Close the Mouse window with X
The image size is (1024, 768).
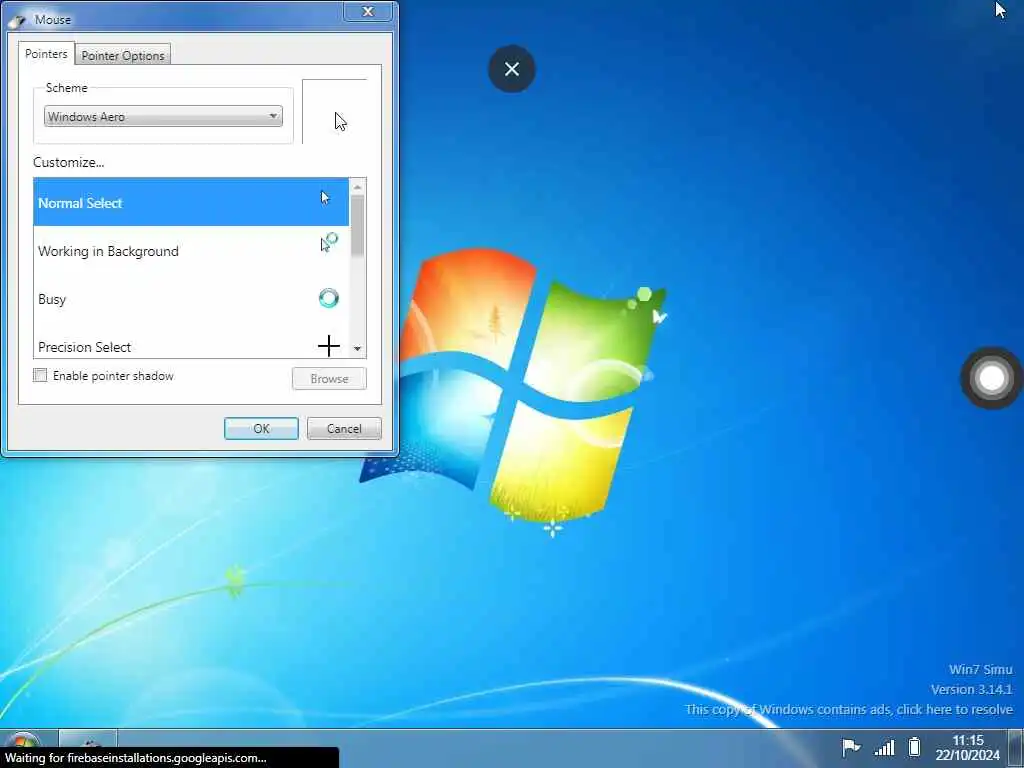pos(368,11)
